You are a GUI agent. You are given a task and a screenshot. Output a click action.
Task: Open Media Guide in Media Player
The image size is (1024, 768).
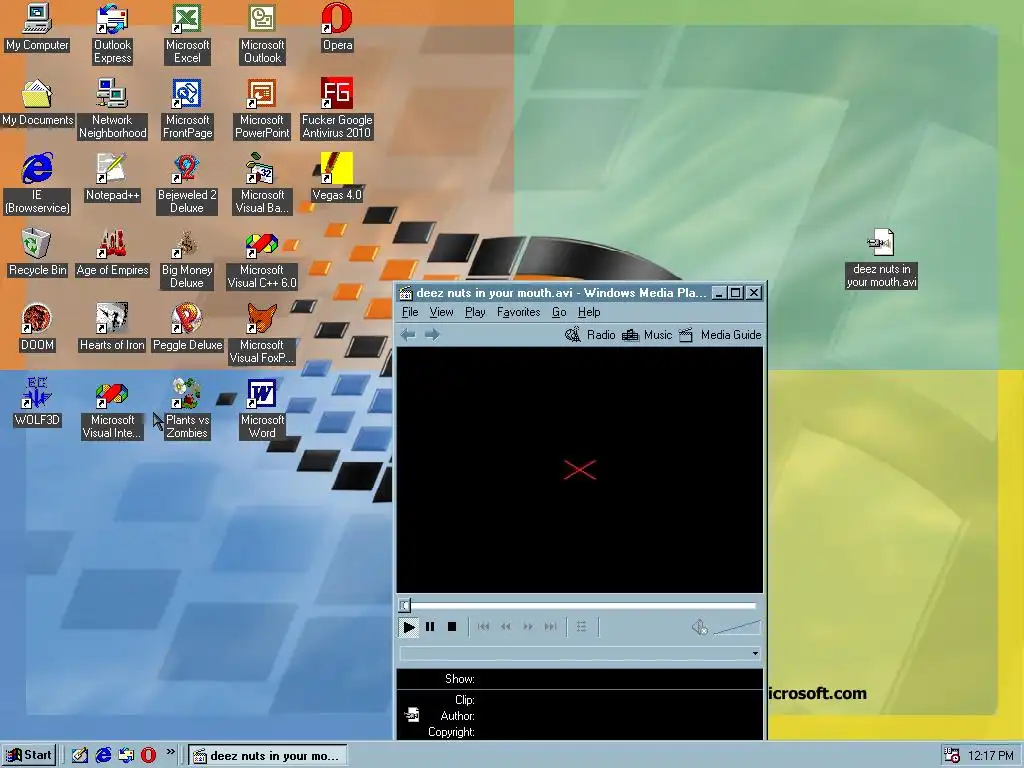pyautogui.click(x=720, y=335)
